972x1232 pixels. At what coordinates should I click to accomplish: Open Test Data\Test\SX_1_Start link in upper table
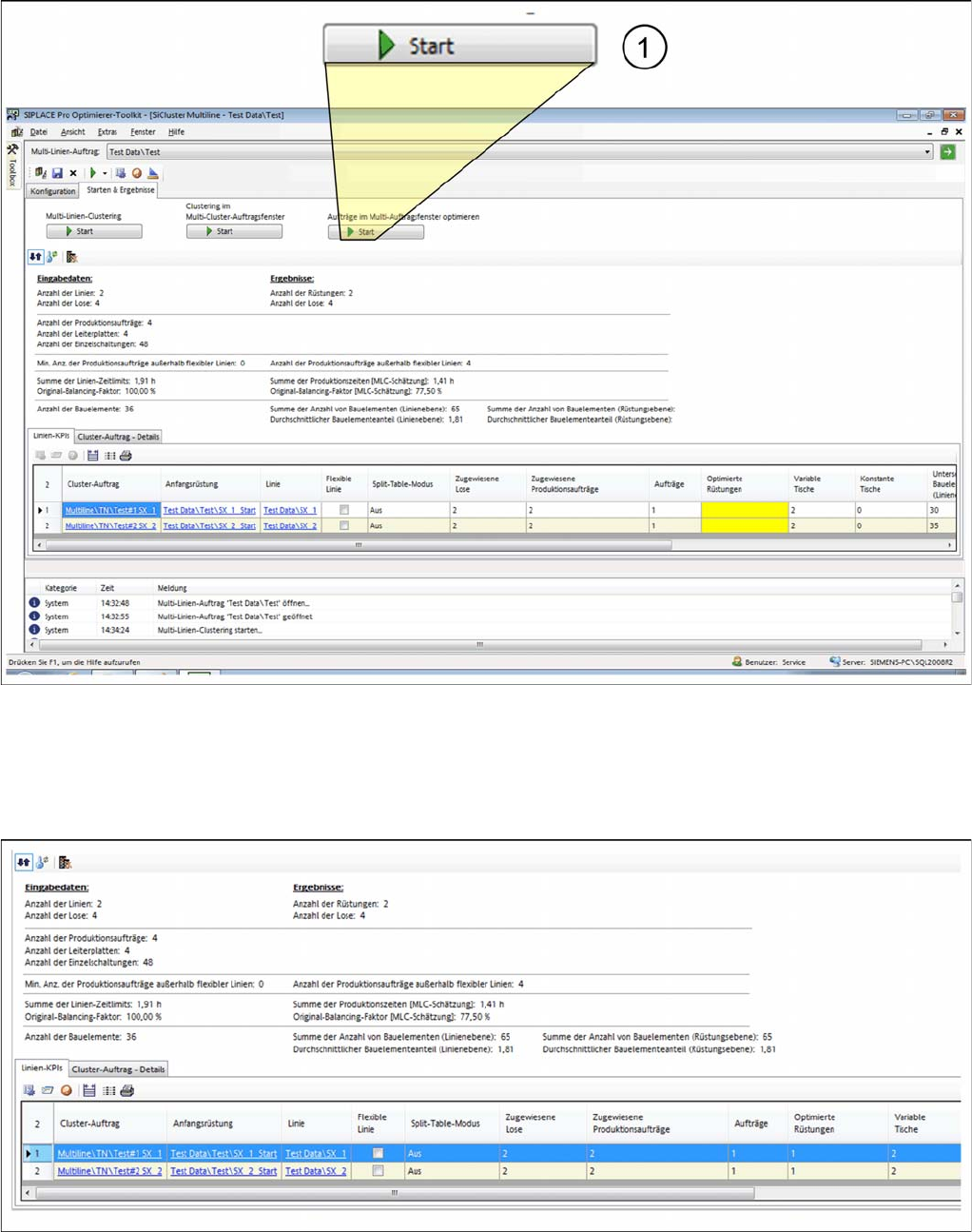[209, 510]
